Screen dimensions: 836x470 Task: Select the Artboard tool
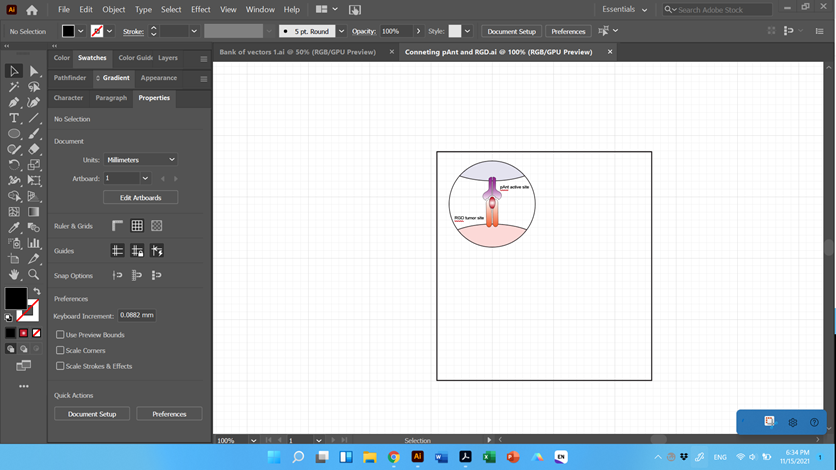point(14,259)
